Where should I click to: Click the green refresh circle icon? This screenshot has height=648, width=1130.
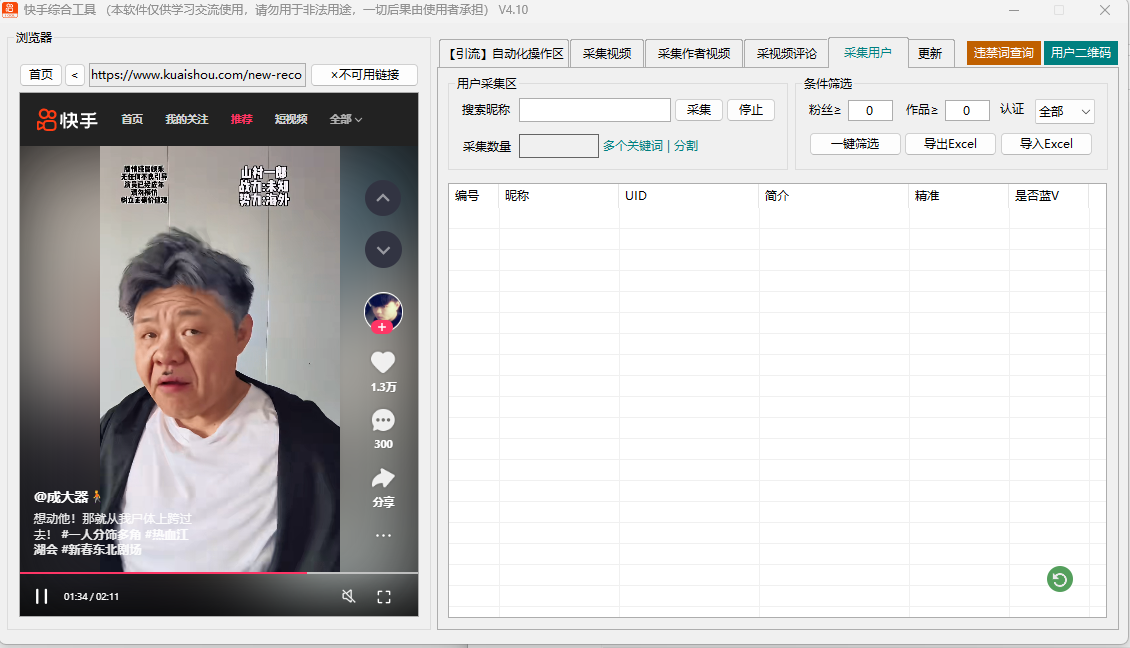pyautogui.click(x=1060, y=578)
